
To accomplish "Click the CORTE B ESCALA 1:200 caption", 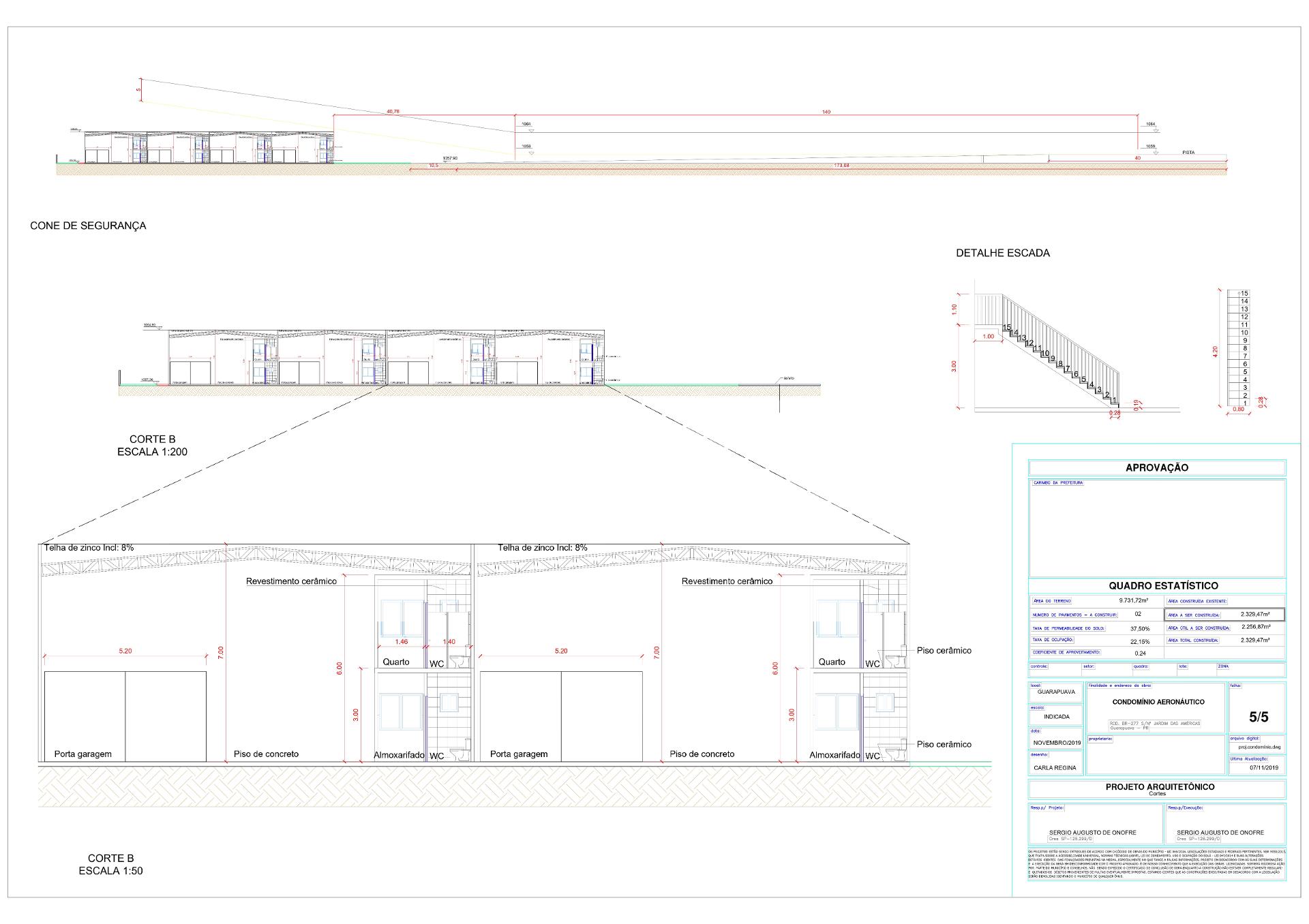I will tap(152, 446).
